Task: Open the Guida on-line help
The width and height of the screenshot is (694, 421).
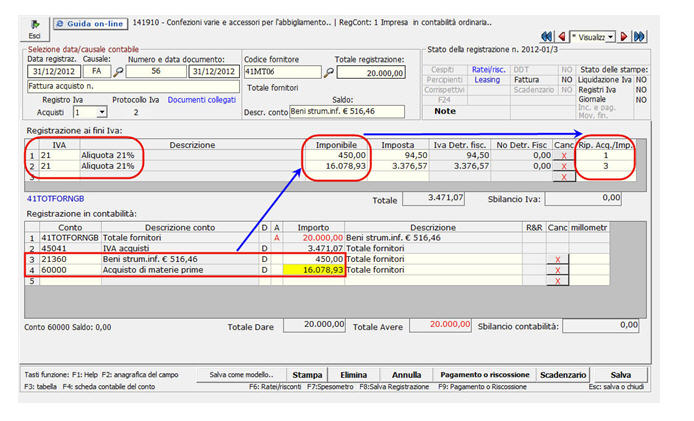Action: tap(90, 24)
